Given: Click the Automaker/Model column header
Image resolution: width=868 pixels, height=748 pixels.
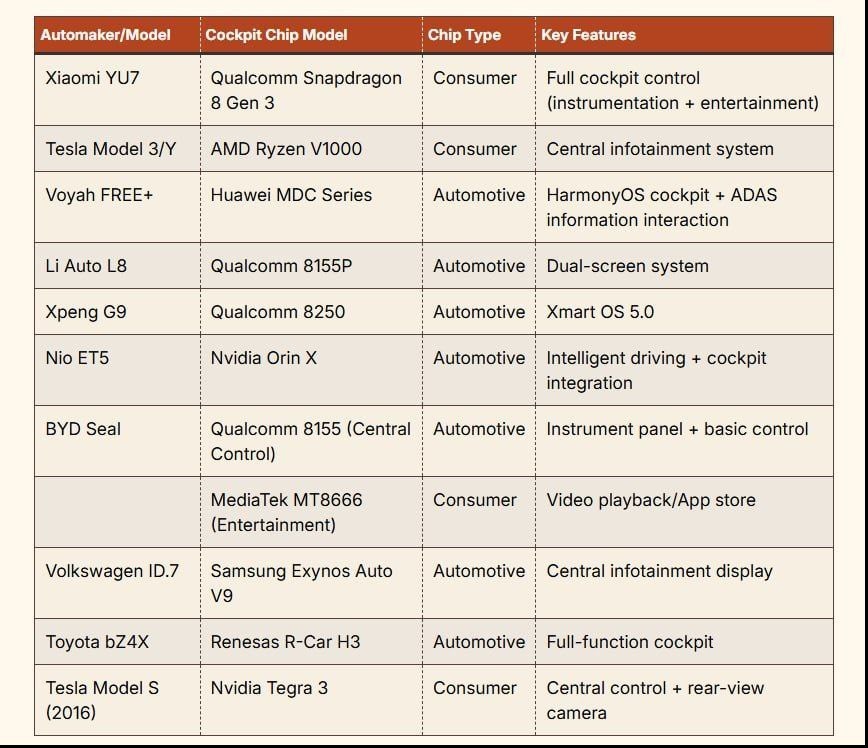Looking at the screenshot, I should pos(117,35).
